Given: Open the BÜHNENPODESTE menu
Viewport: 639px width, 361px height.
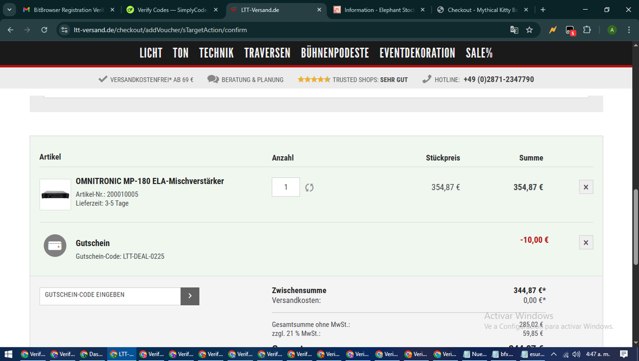Looking at the screenshot, I should click(x=335, y=53).
